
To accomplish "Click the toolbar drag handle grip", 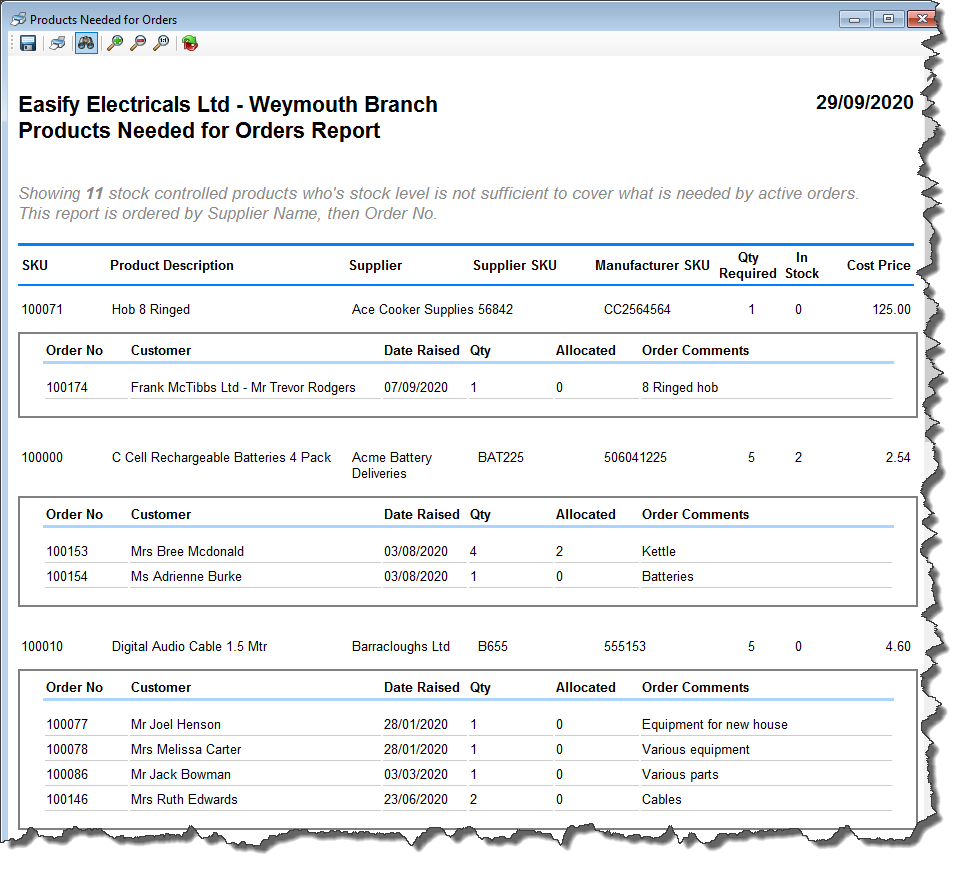I will point(11,43).
